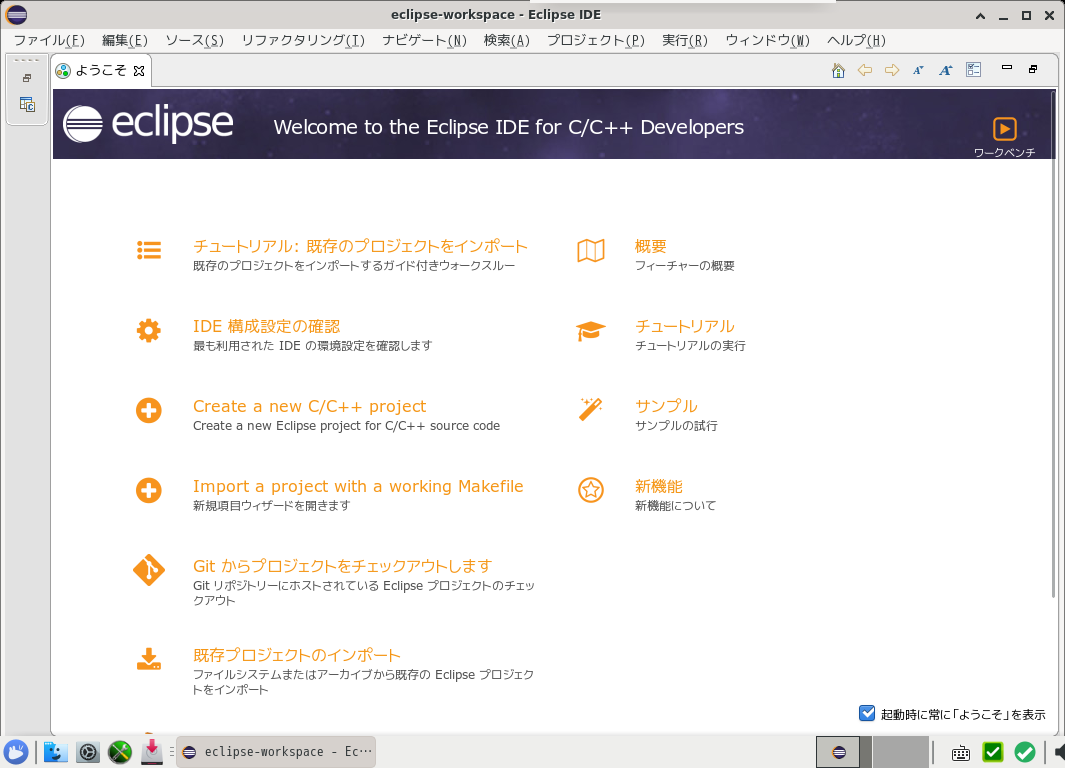Image resolution: width=1065 pixels, height=768 pixels.
Task: Click the download tray icon beside 既存プロジェクトのインポート
Action: (x=149, y=659)
